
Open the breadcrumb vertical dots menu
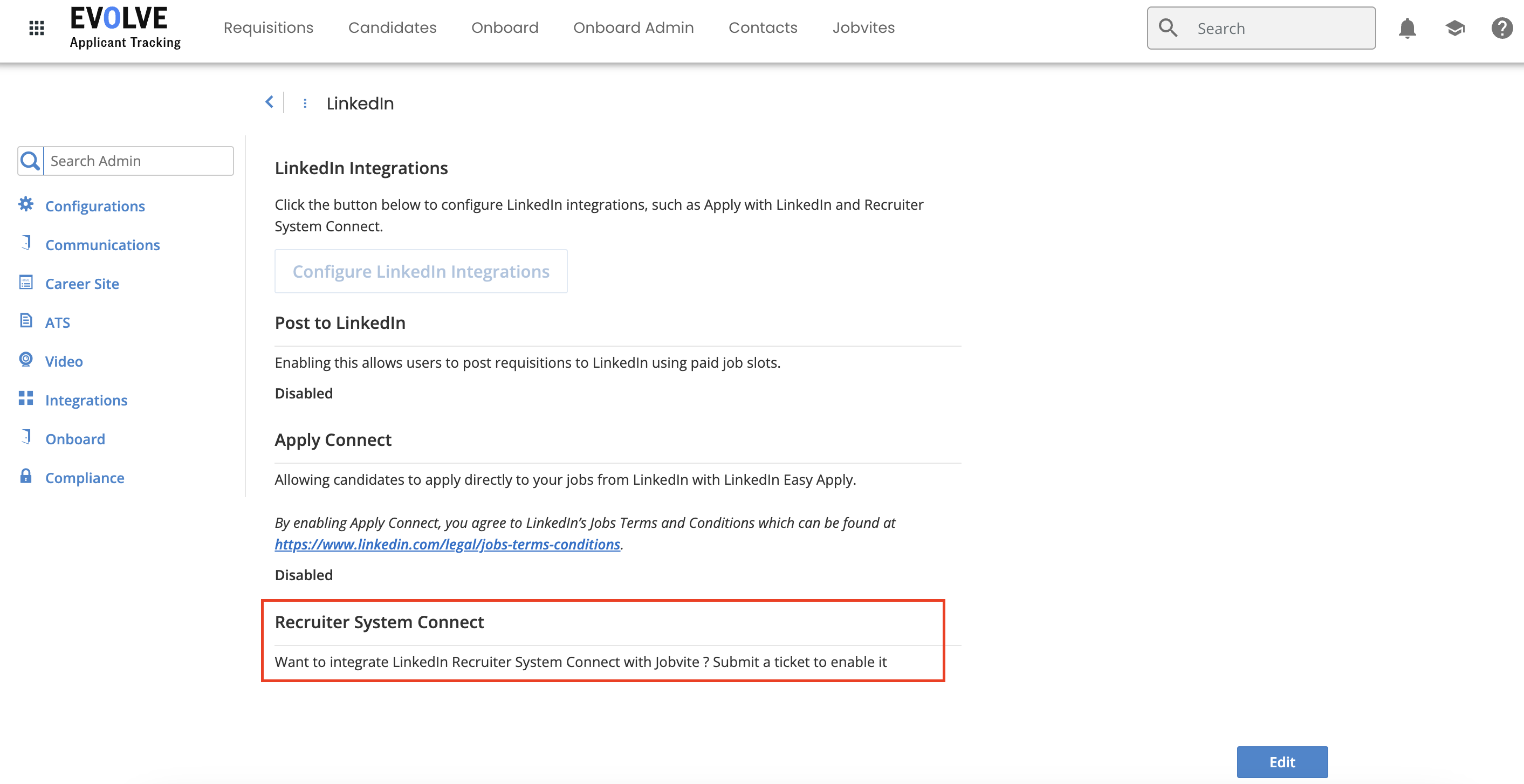tap(305, 102)
